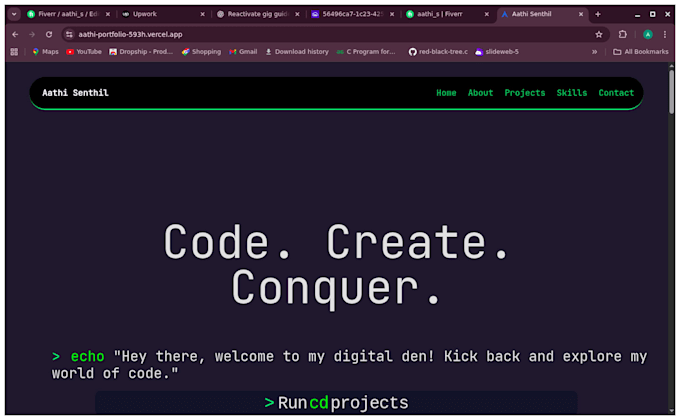Open the Dropship - Prod... bookmark

point(141,52)
